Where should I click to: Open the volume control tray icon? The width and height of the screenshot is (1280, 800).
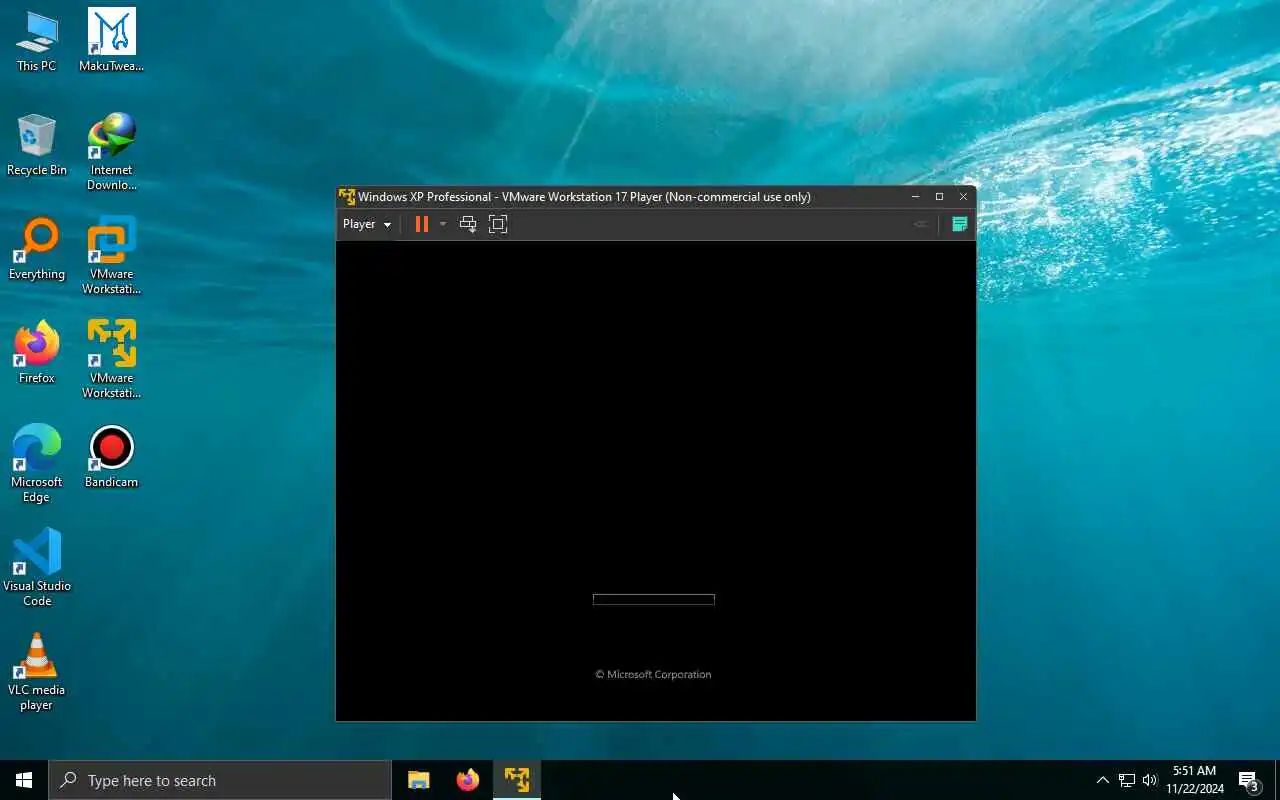[1150, 780]
